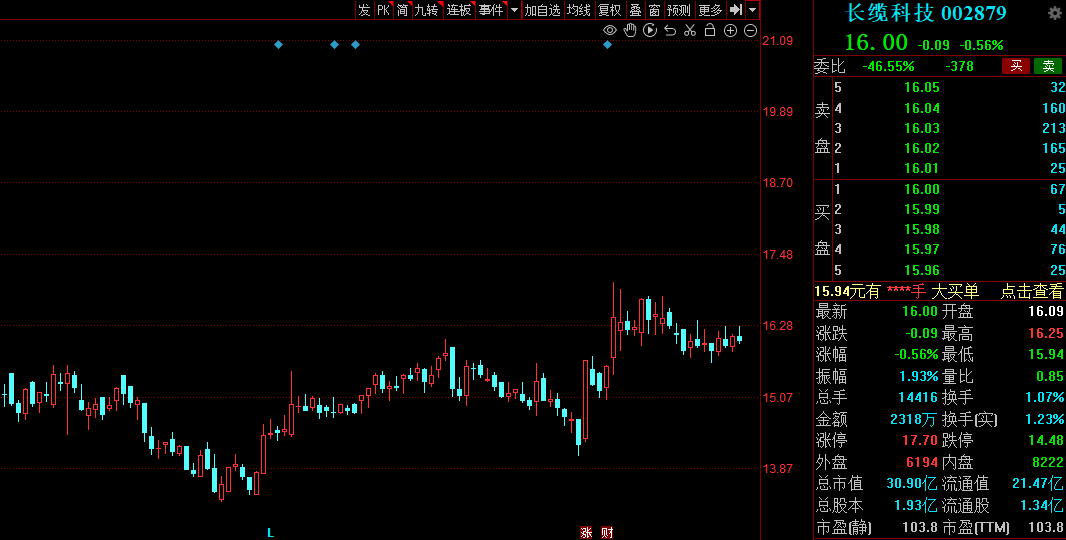Click the 窗 window button
This screenshot has height=540, width=1066.
point(654,10)
